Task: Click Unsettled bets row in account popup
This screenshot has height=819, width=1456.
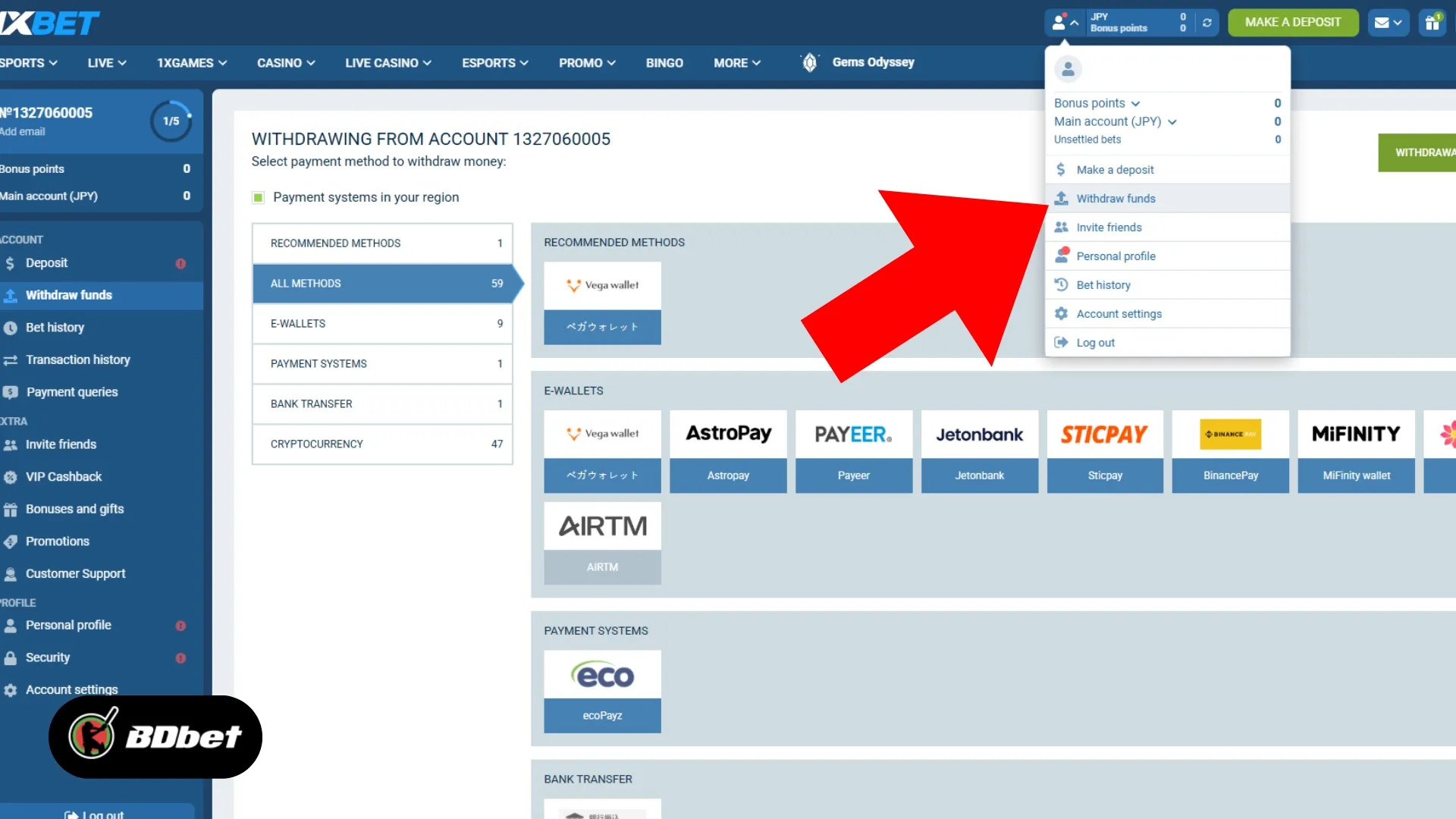Action: pyautogui.click(x=1167, y=140)
